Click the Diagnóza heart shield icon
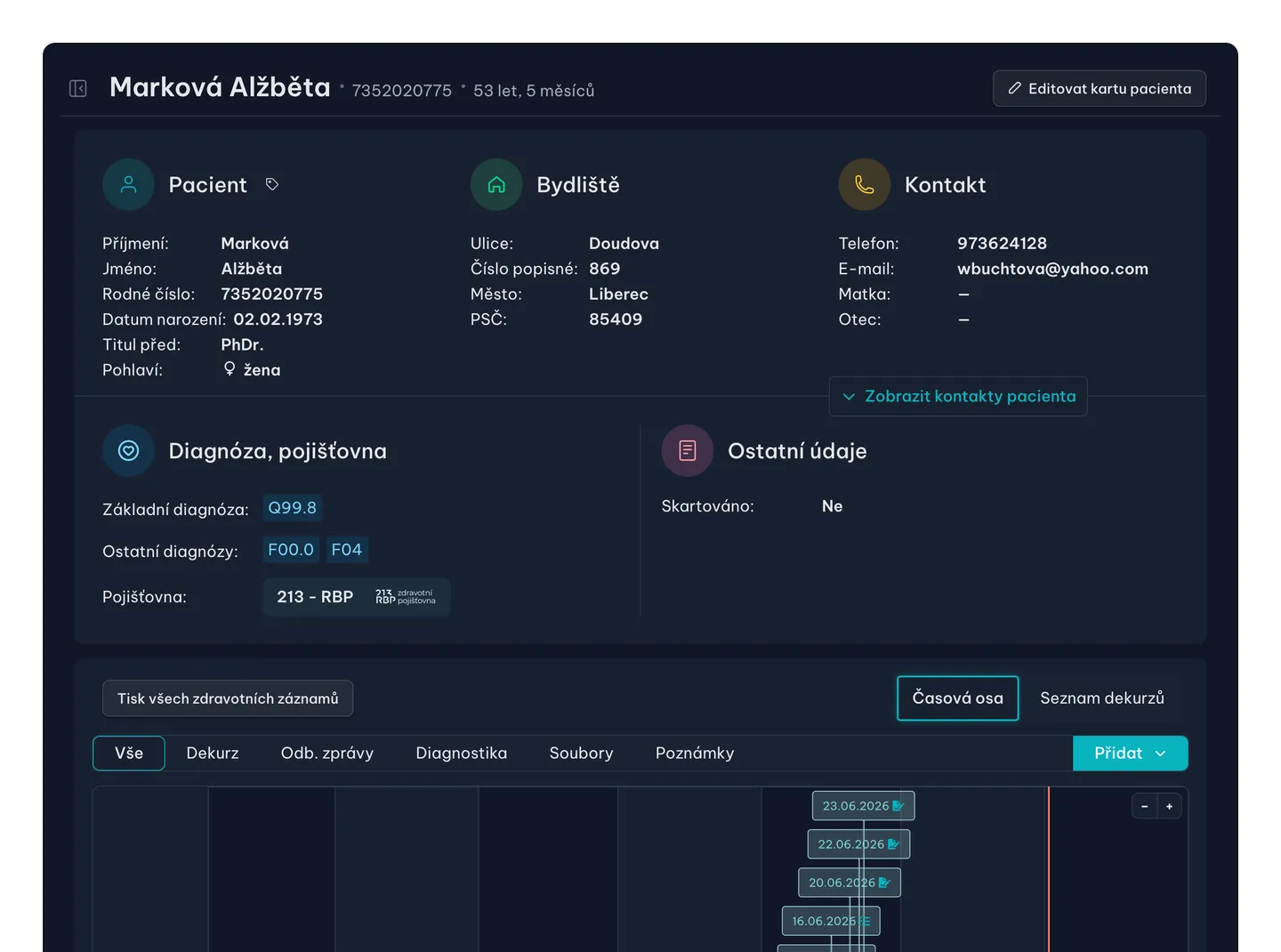 click(x=129, y=450)
